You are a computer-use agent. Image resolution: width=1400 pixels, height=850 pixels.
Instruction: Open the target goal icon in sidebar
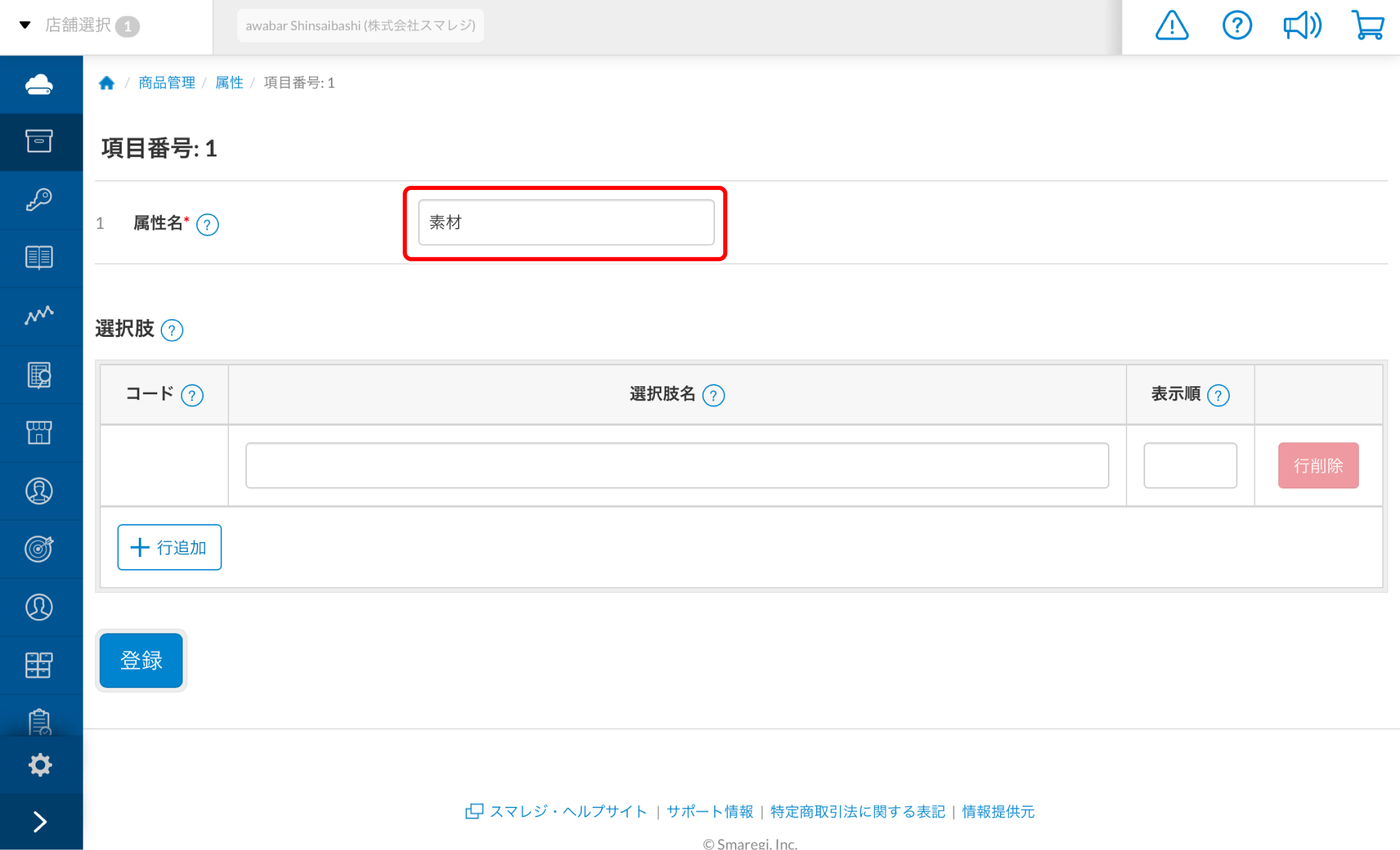tap(39, 549)
